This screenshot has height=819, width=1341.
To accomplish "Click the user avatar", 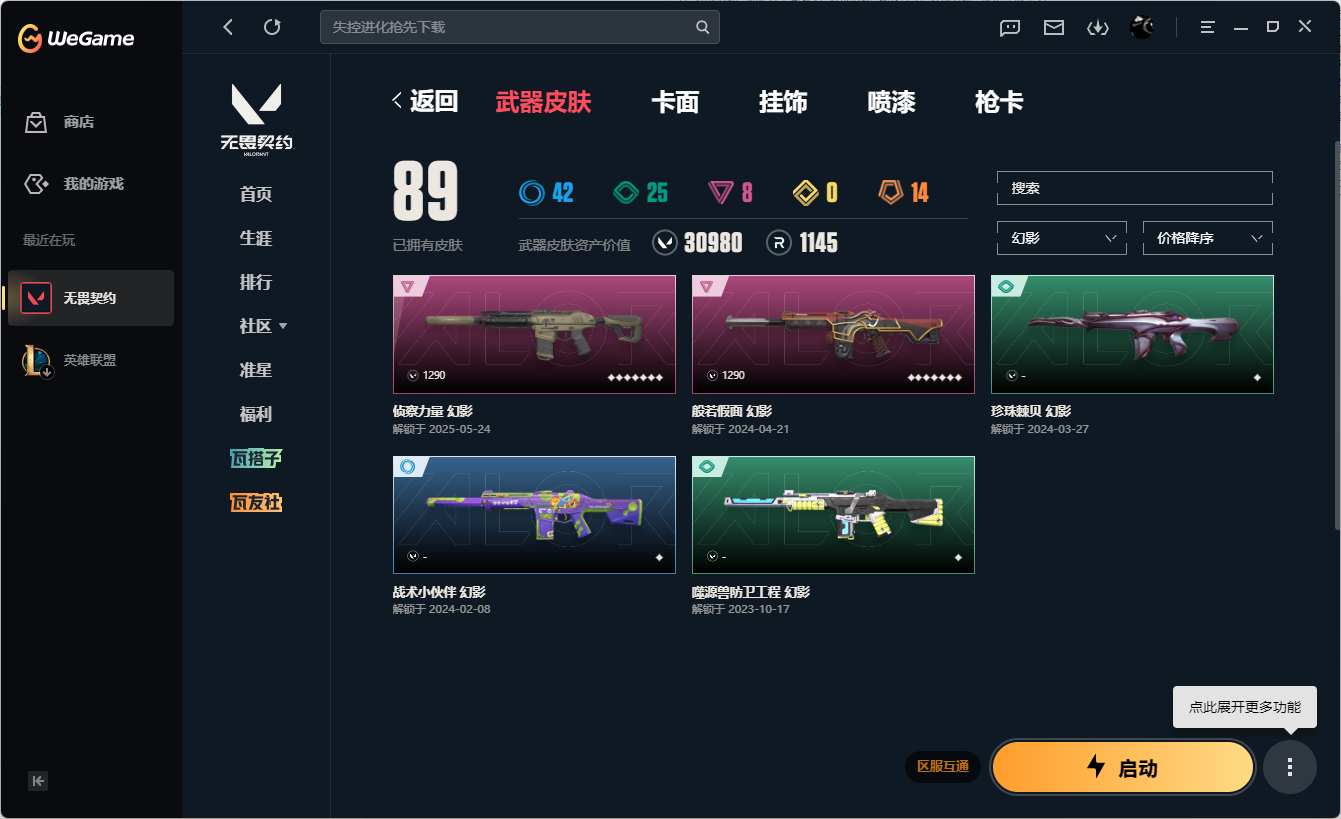I will (x=1142, y=27).
